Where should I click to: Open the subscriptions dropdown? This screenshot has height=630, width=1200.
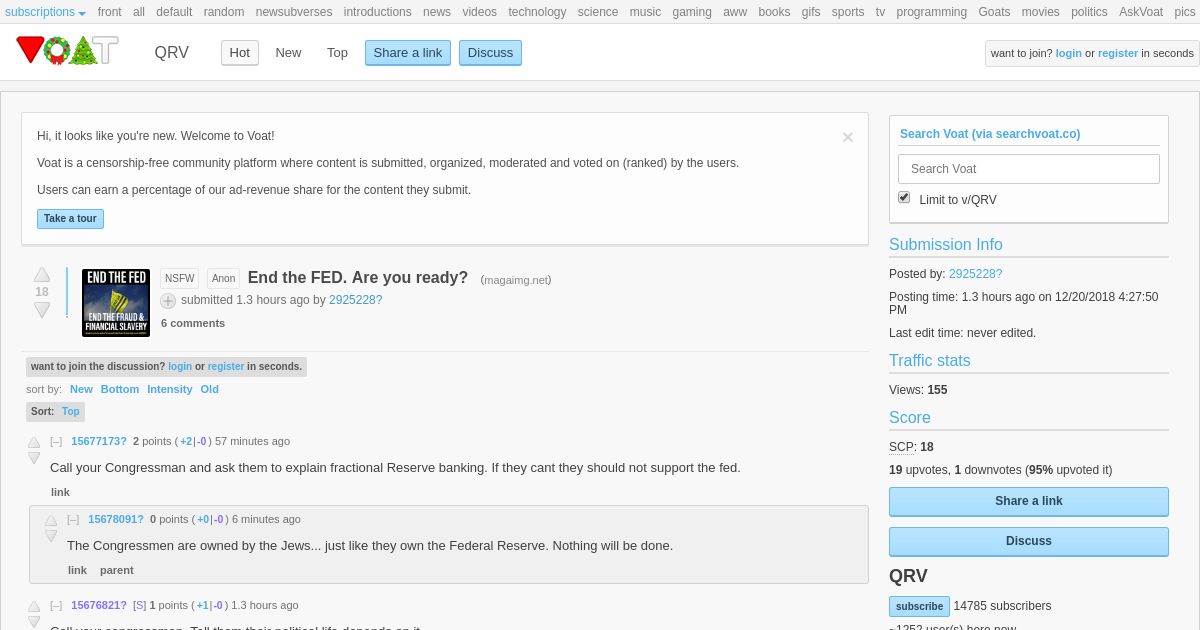(x=45, y=12)
